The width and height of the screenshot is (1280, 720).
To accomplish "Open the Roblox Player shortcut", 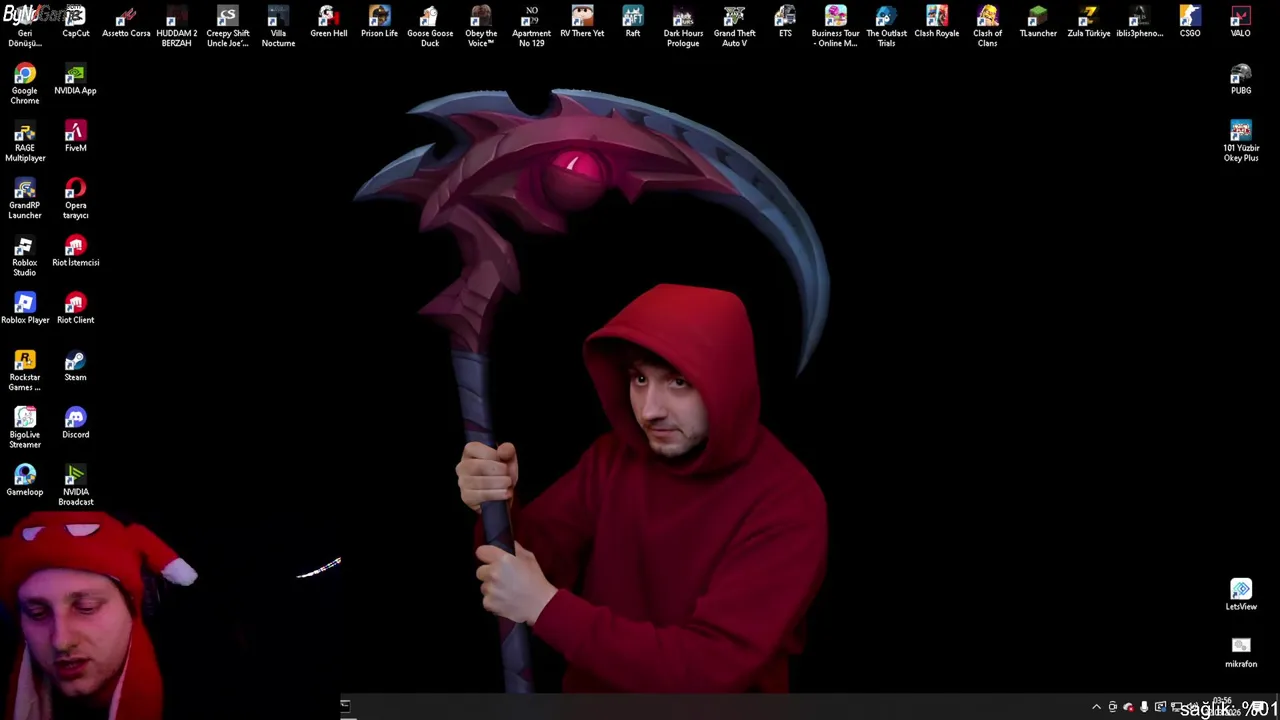I will tap(25, 309).
